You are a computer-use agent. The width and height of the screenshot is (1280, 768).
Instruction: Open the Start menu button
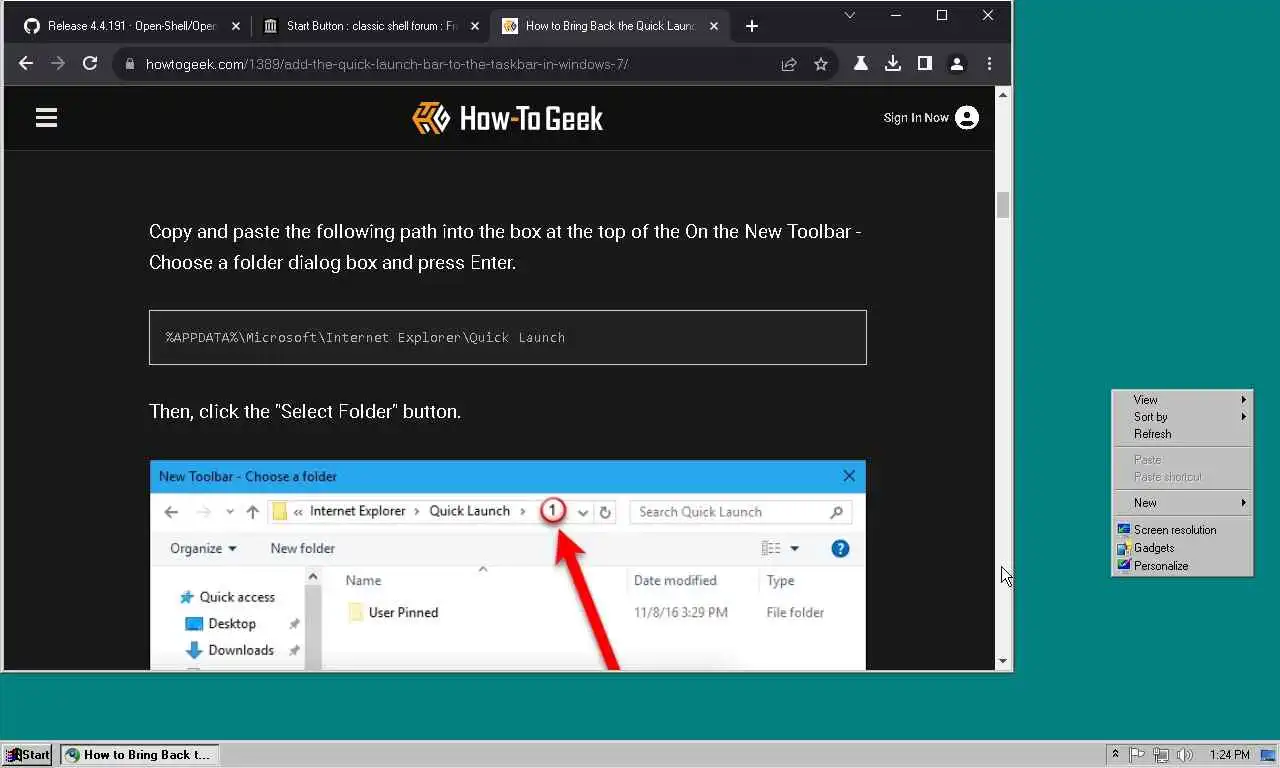point(27,755)
